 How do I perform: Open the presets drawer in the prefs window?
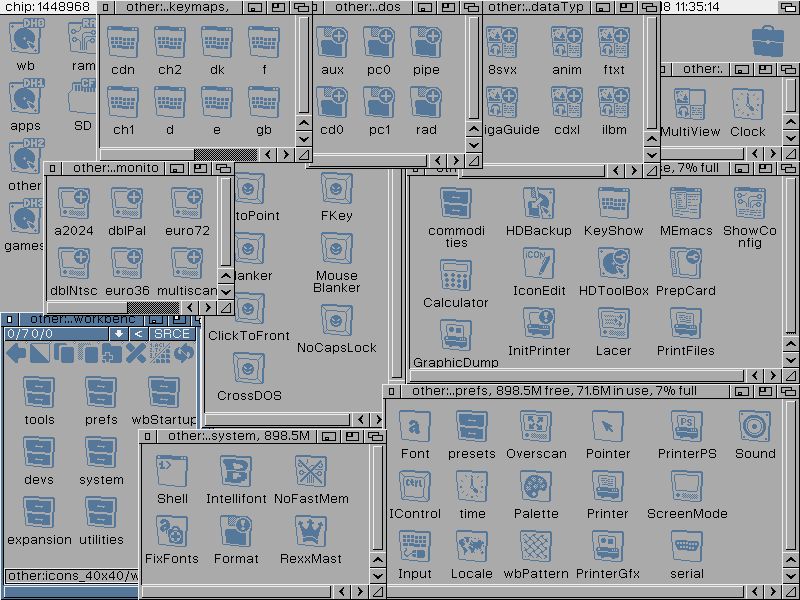(x=471, y=427)
